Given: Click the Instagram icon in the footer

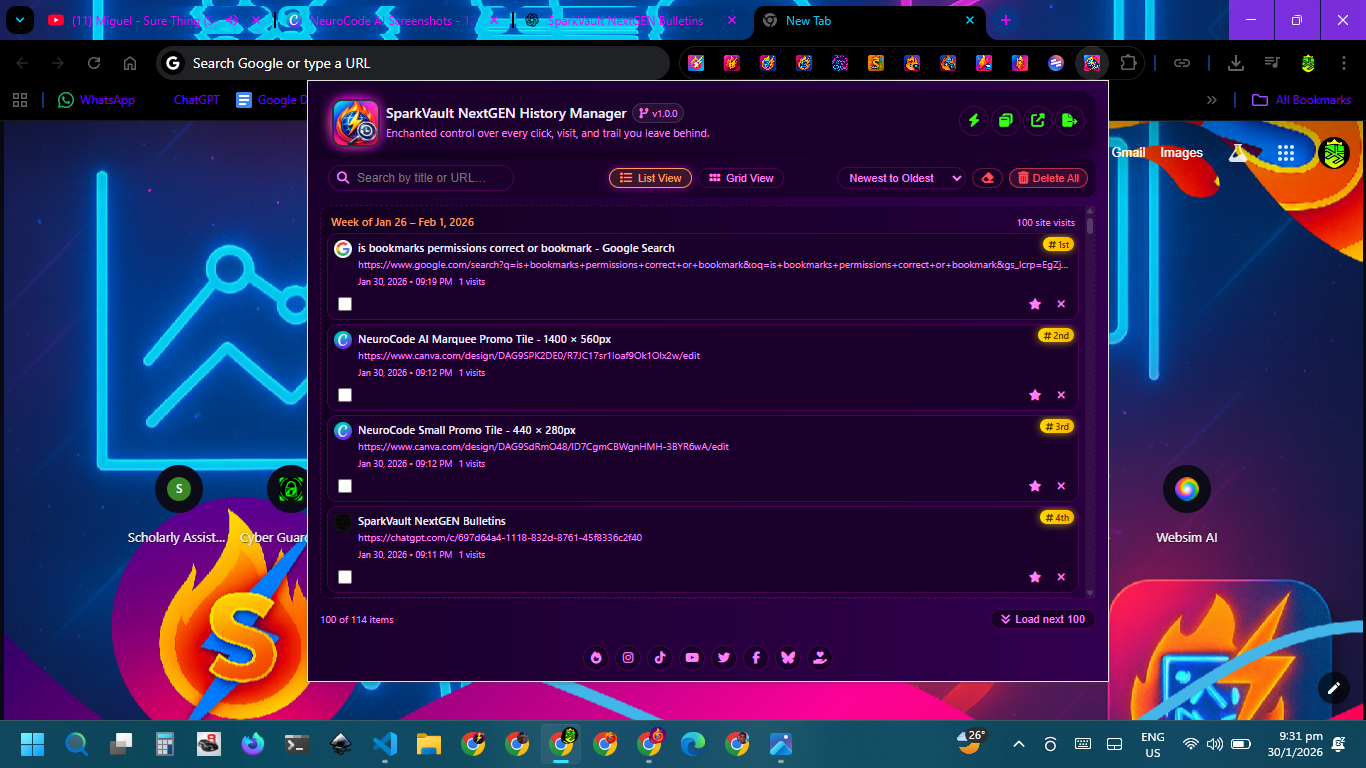Looking at the screenshot, I should (x=628, y=658).
